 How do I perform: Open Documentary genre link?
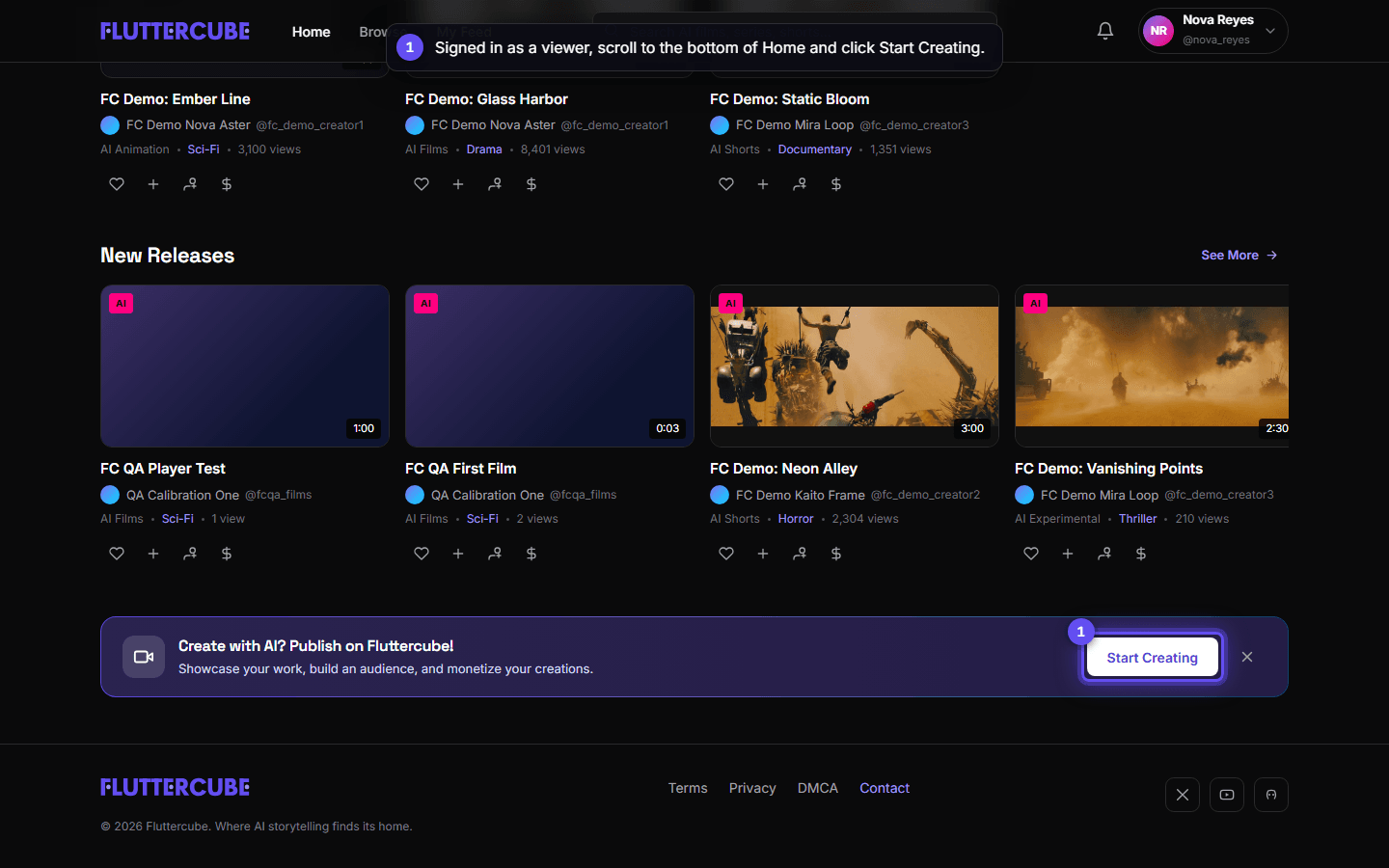point(815,149)
